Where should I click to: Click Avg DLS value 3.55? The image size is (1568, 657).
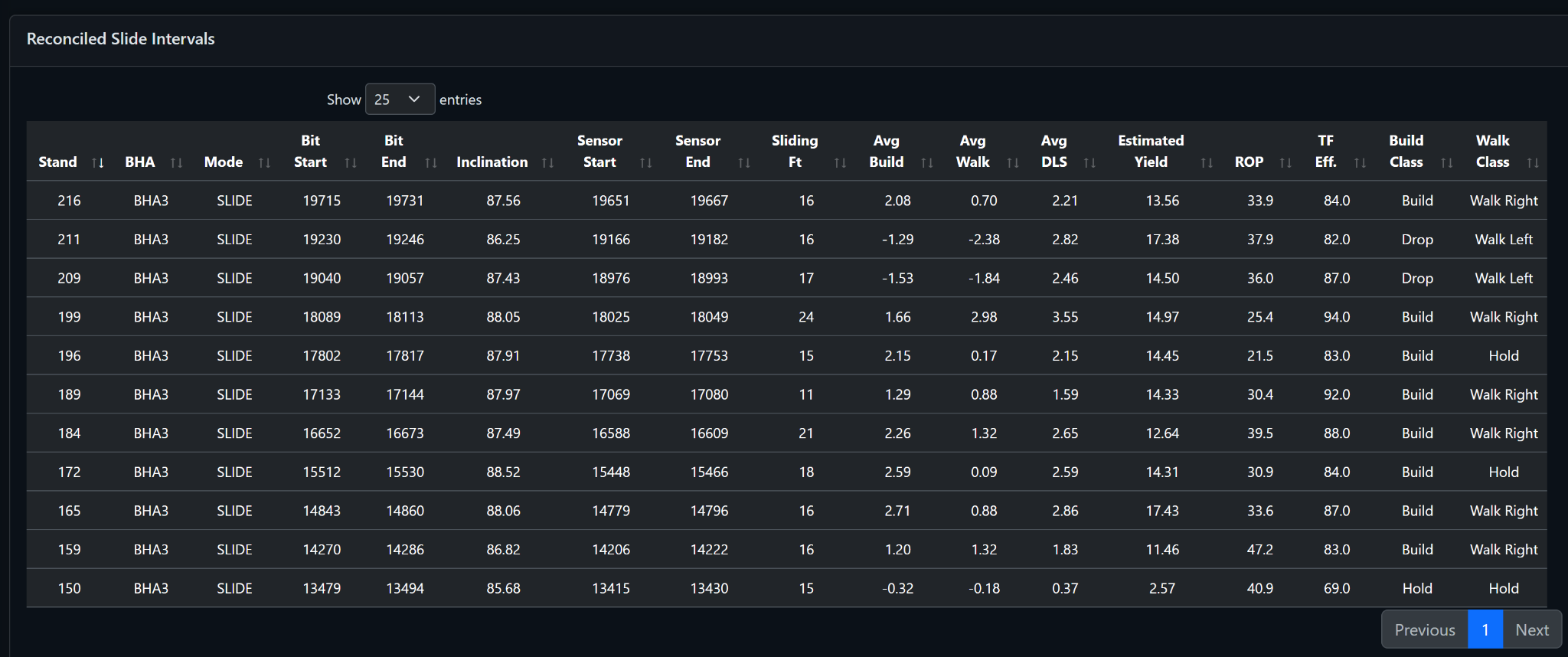click(1066, 317)
